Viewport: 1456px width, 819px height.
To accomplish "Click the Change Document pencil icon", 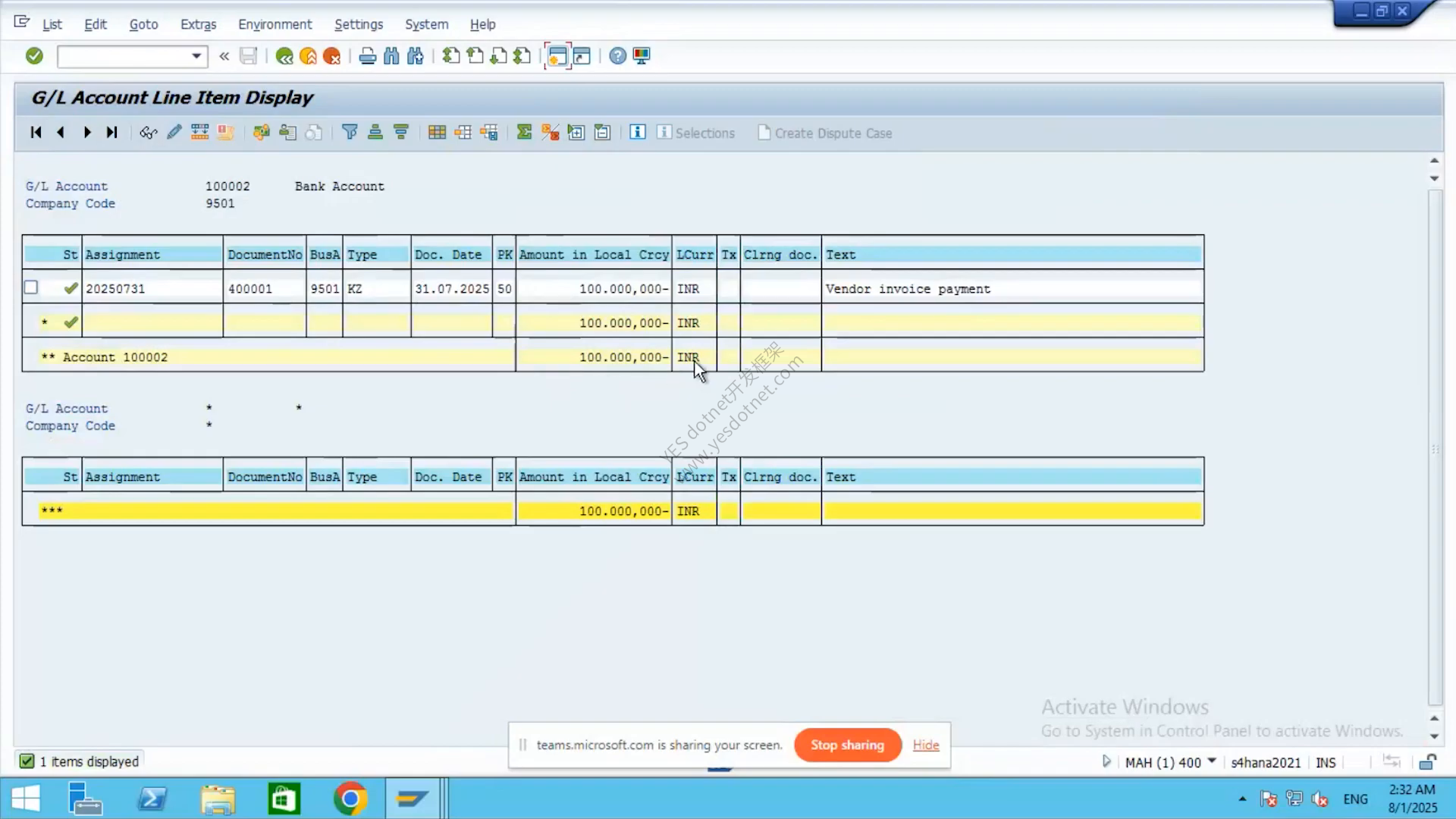I will coord(174,133).
